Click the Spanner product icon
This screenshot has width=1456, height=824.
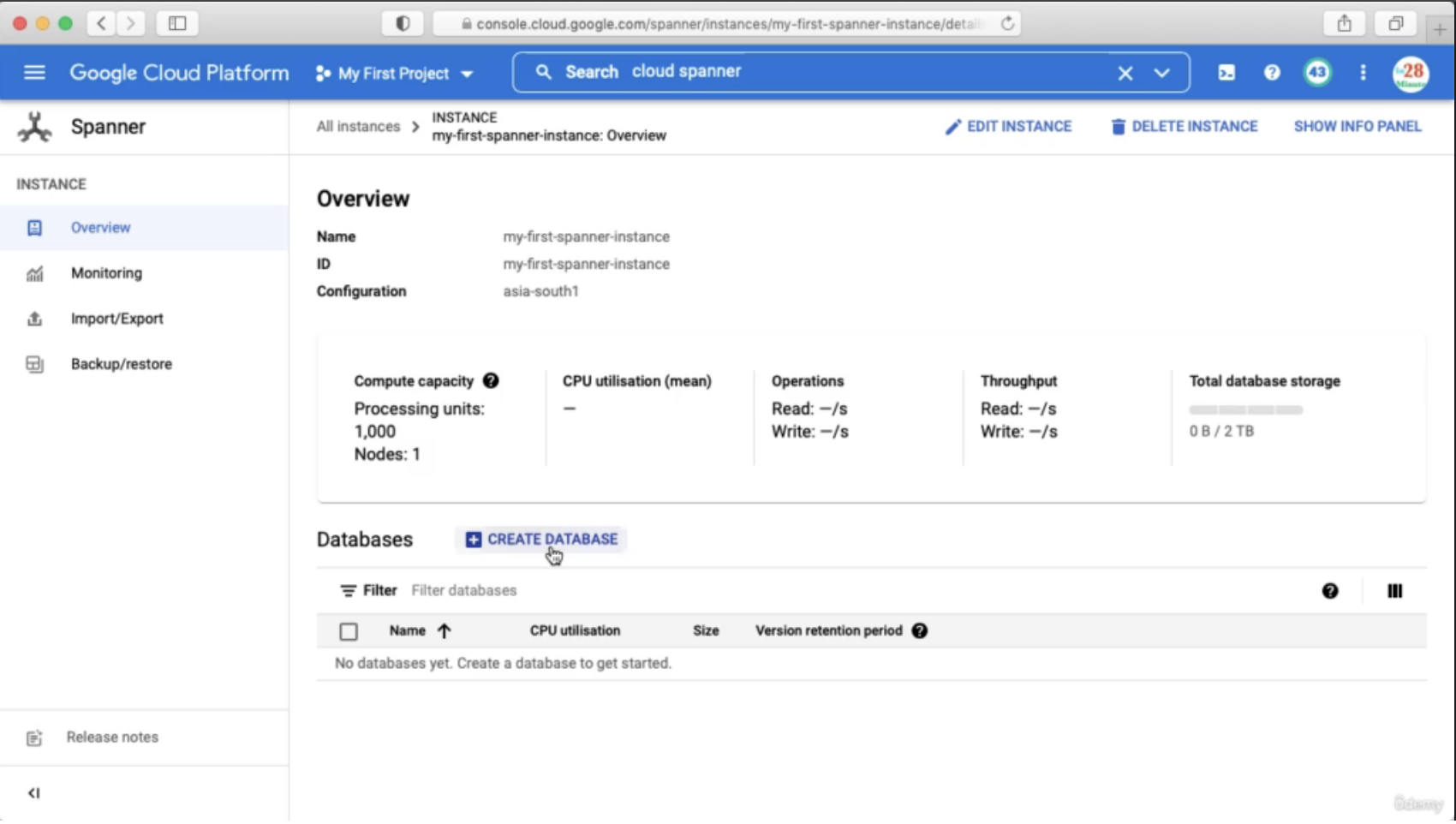coord(34,127)
